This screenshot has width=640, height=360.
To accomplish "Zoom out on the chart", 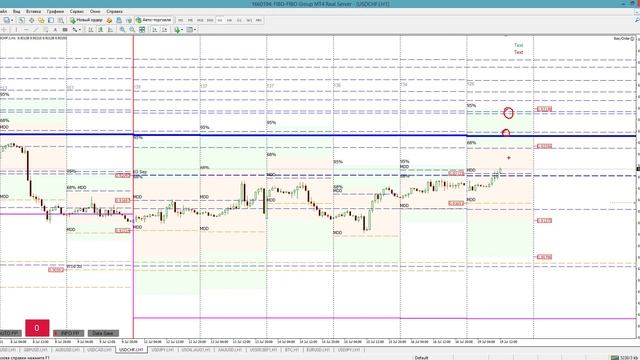I will click(x=132, y=29).
